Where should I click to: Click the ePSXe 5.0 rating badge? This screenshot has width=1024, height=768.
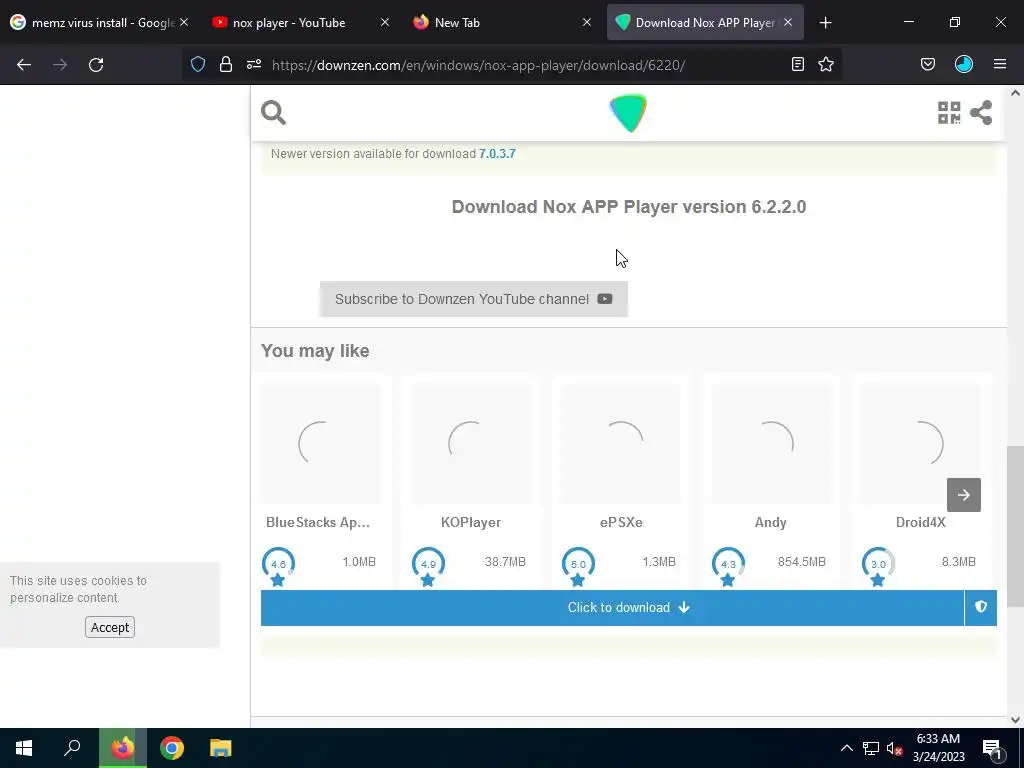[x=578, y=567]
